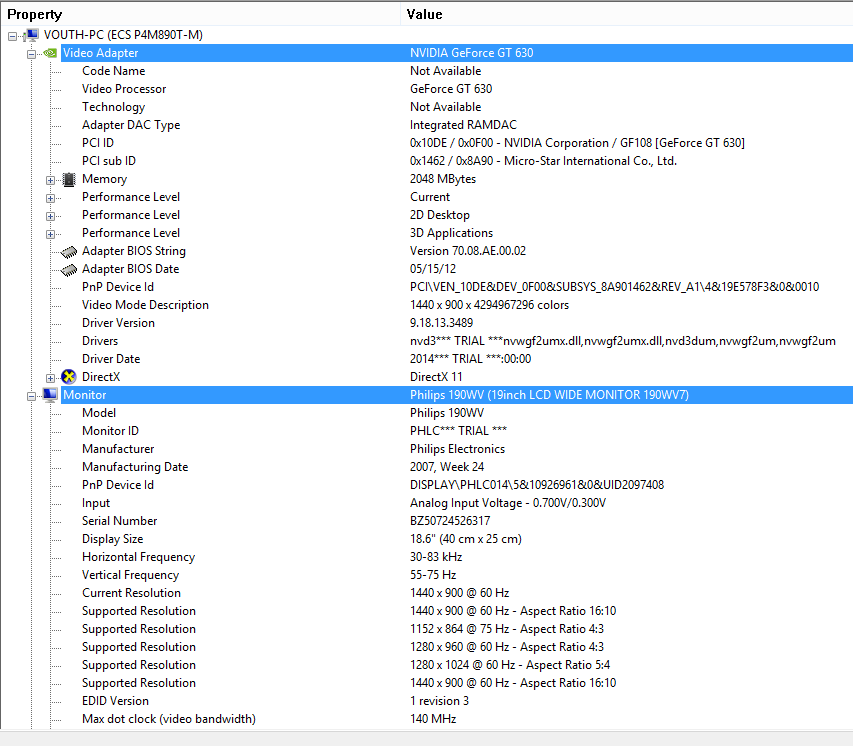The width and height of the screenshot is (853, 746).
Task: Click the computer icon beside VOUTH-PC
Action: tap(32, 35)
